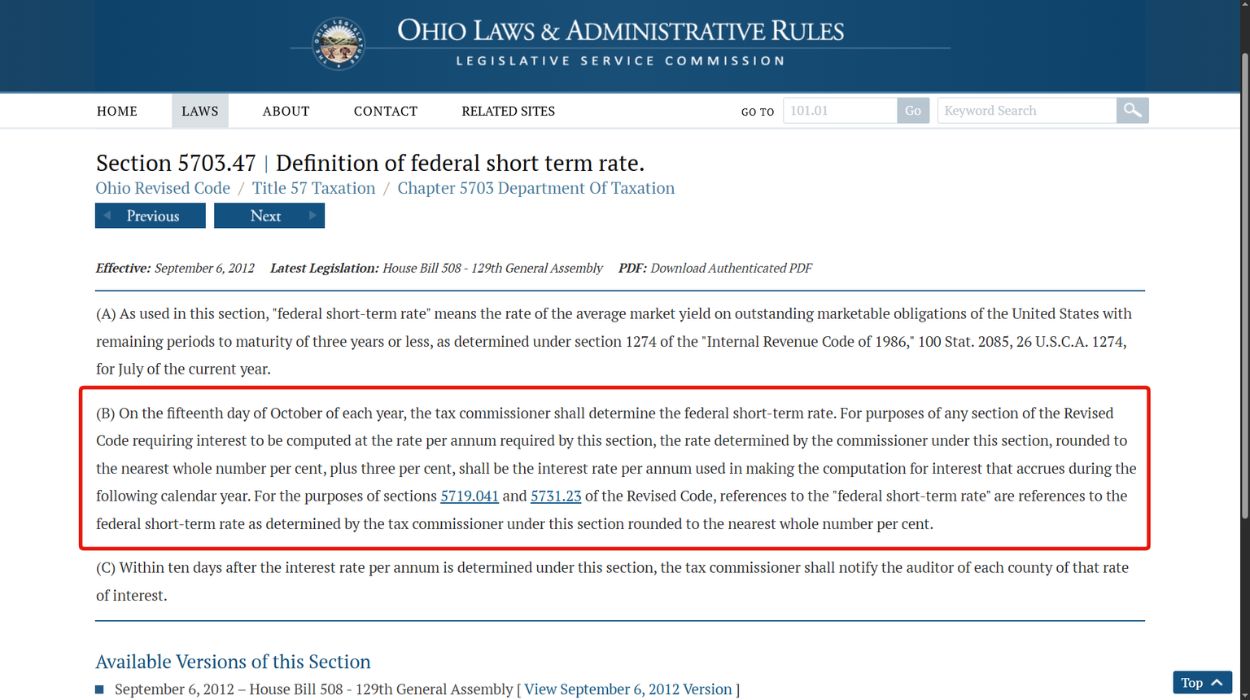Open the LAWS menu item
The image size is (1250, 700).
coord(199,111)
